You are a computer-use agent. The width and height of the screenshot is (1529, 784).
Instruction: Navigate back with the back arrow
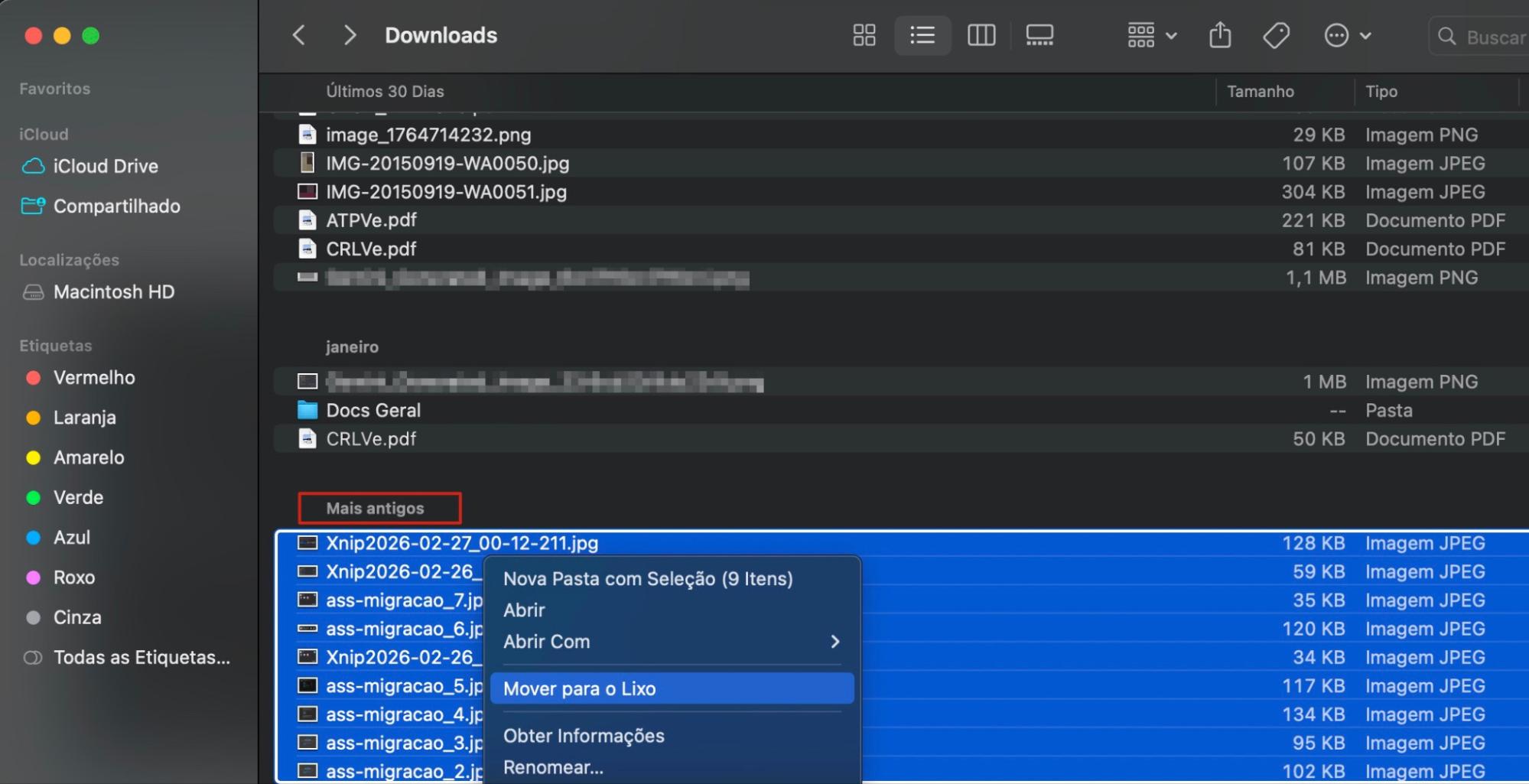tap(298, 34)
